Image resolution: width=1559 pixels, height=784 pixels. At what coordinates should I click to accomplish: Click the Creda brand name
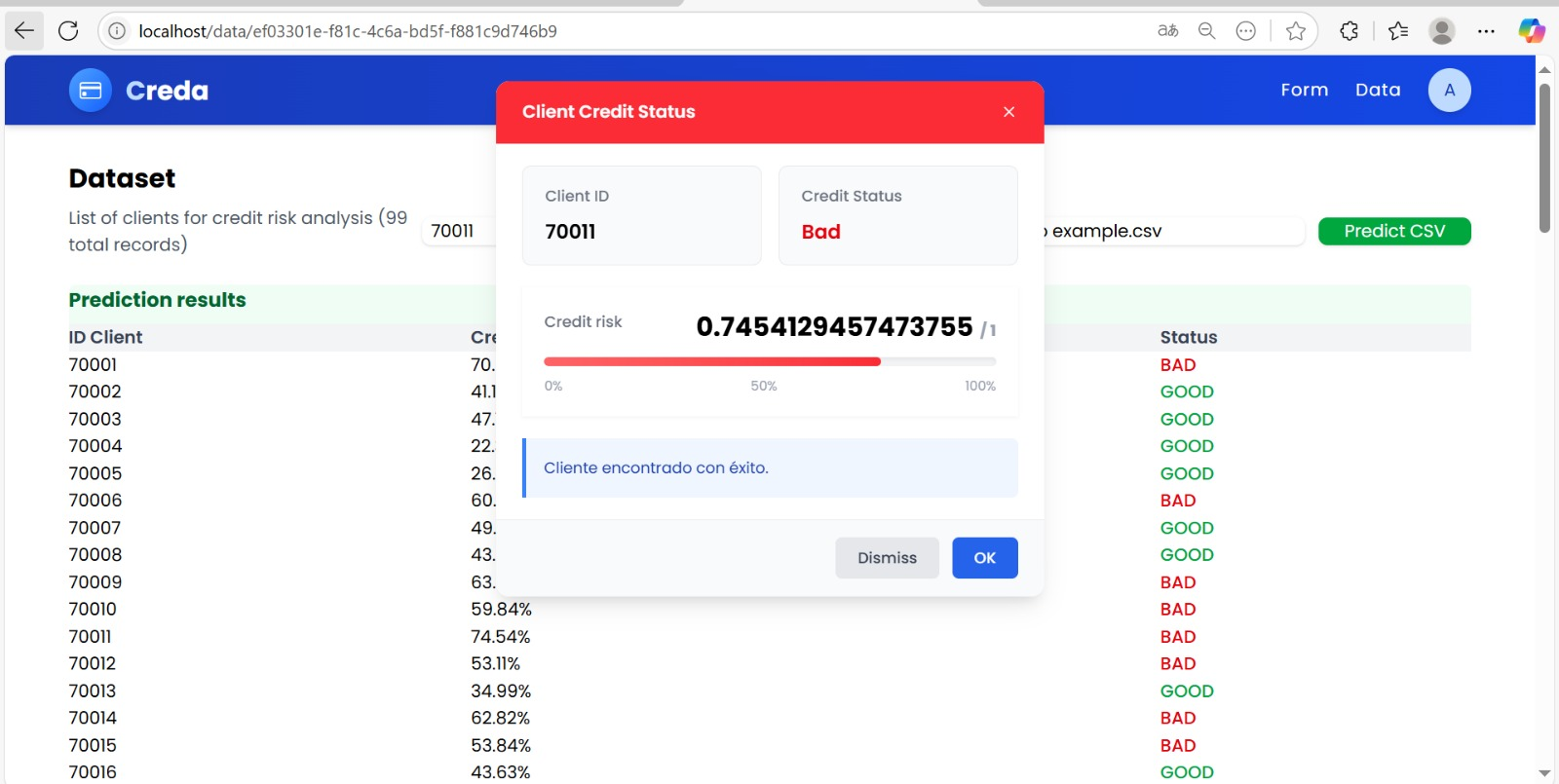coord(168,91)
